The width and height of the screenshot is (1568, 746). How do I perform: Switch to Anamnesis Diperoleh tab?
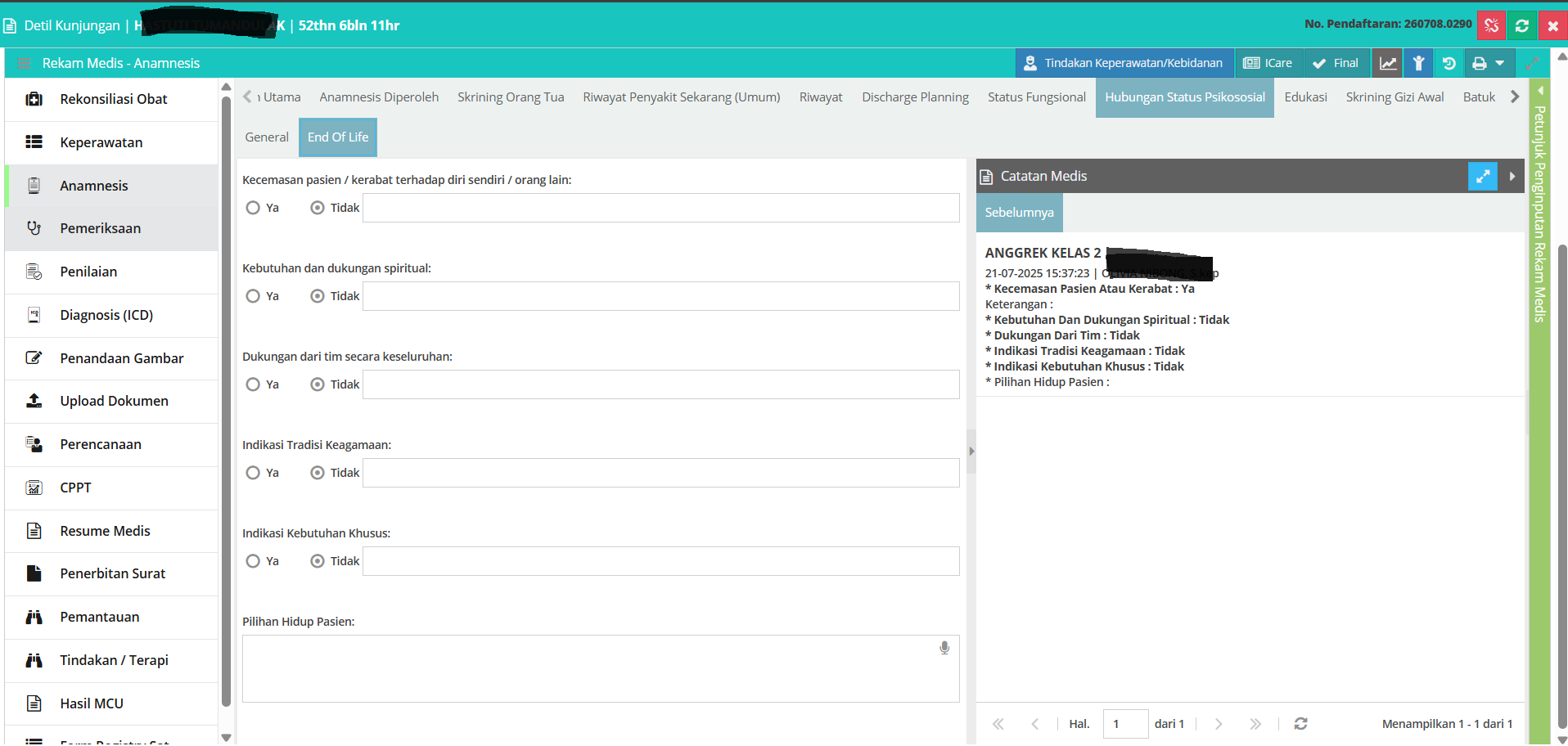click(379, 97)
